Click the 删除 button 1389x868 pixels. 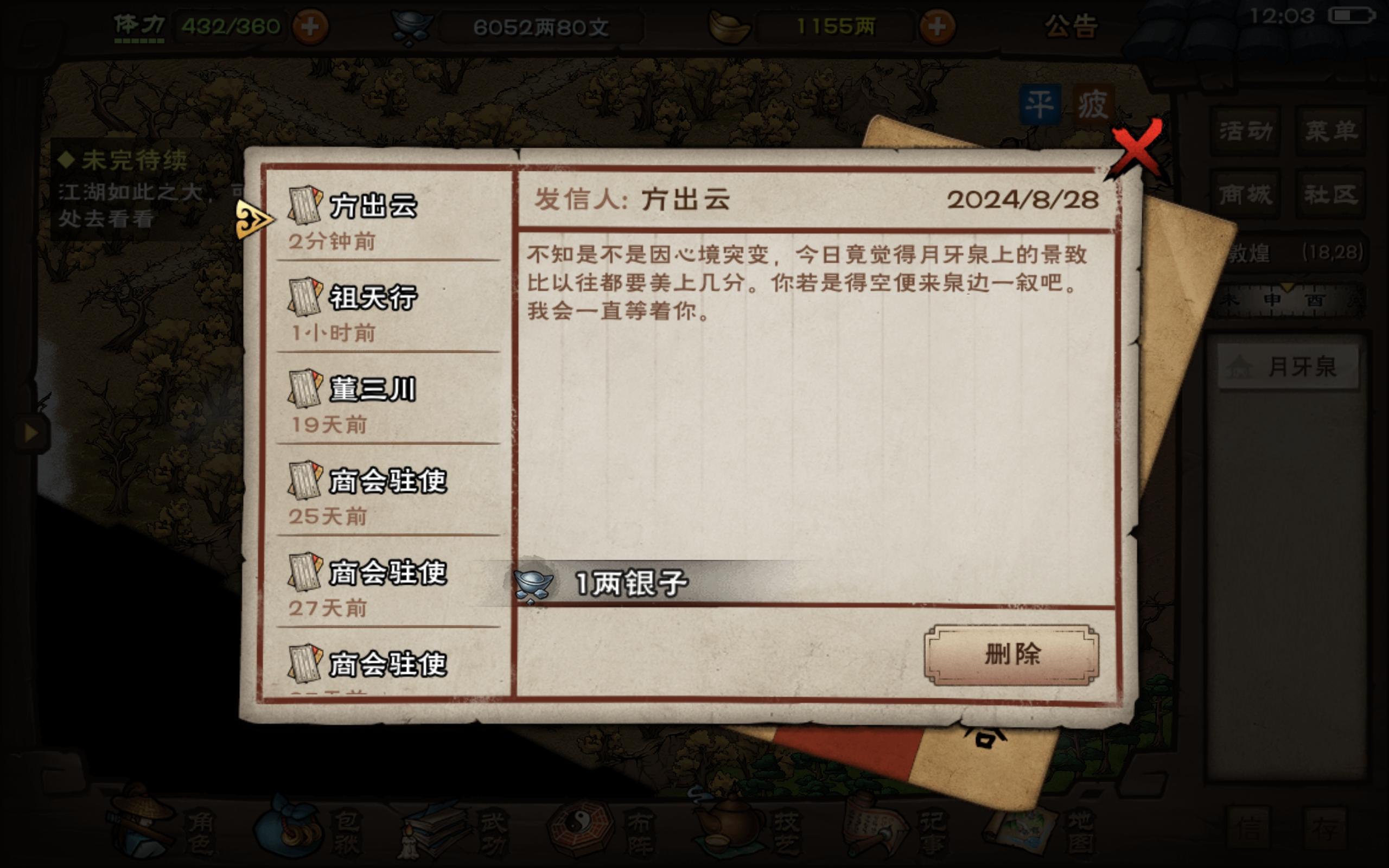[1011, 654]
